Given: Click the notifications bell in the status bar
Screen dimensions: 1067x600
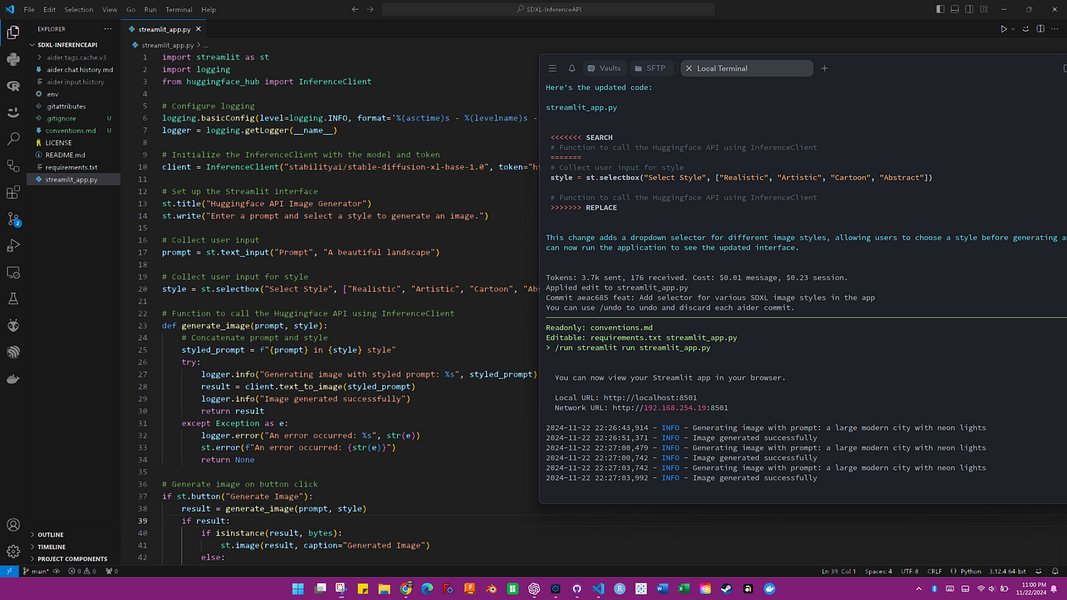Looking at the screenshot, I should point(1054,571).
